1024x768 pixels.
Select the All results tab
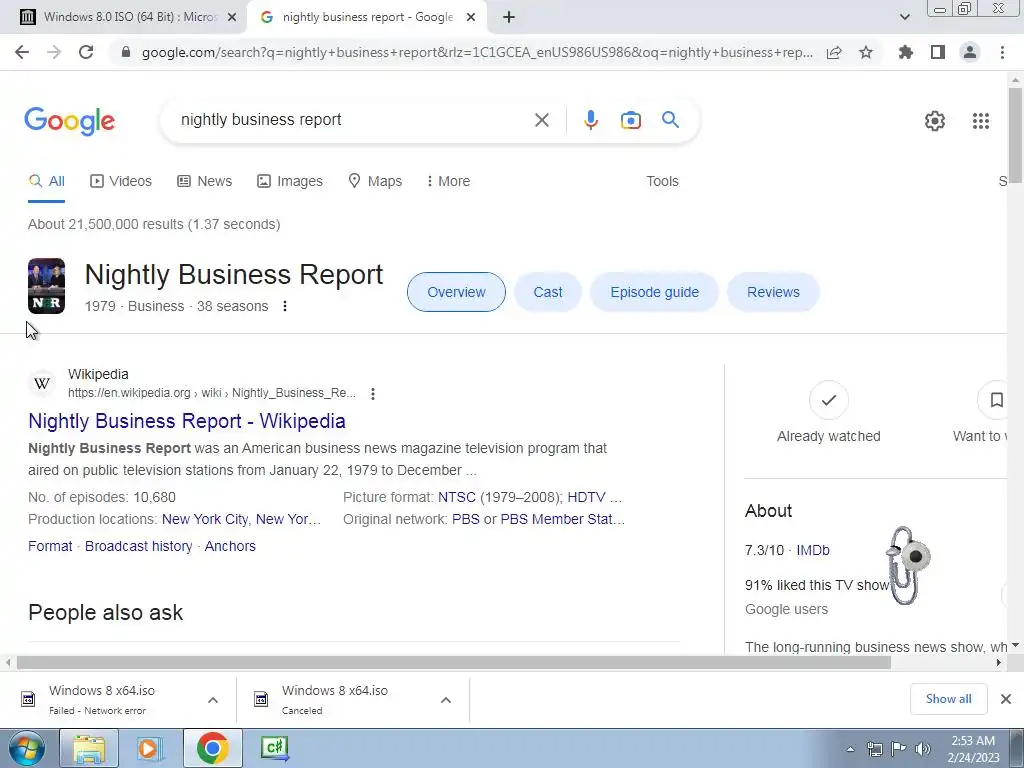click(x=46, y=181)
